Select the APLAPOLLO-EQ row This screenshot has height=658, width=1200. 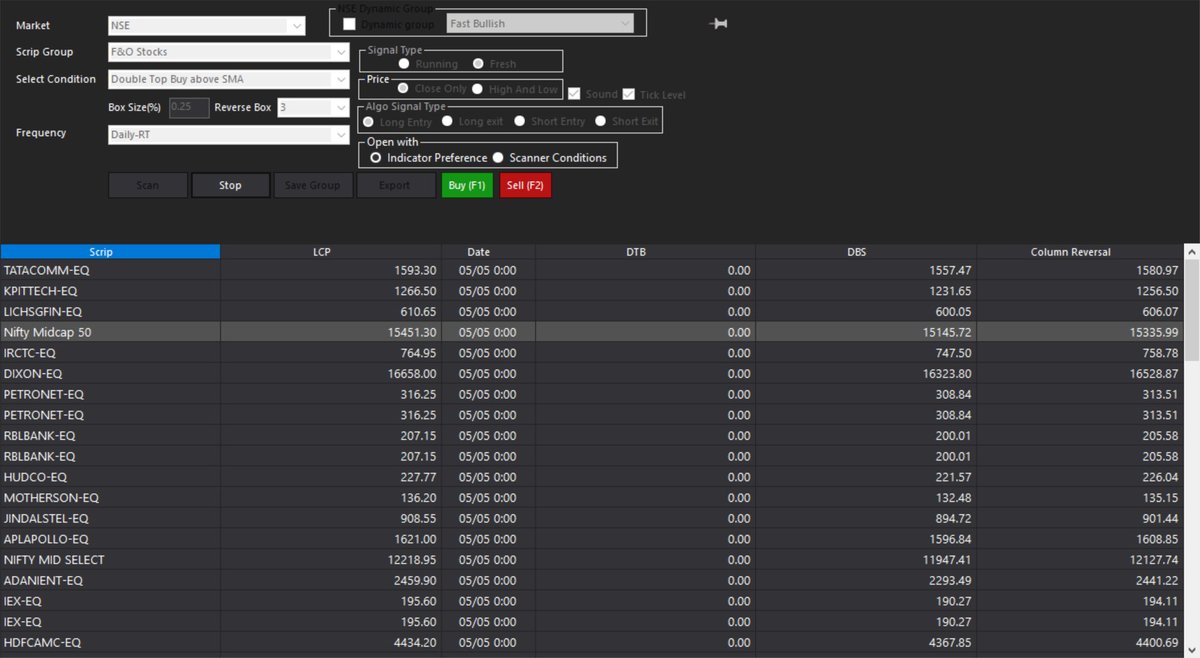(x=591, y=539)
